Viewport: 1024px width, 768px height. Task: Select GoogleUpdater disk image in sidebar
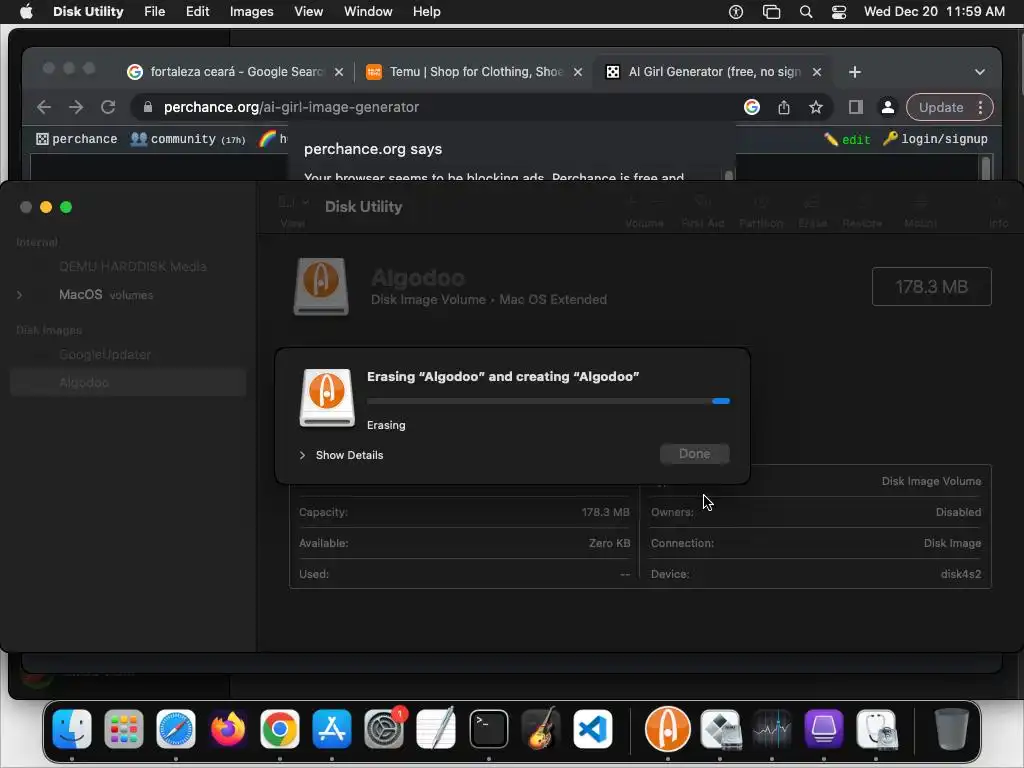pos(104,355)
